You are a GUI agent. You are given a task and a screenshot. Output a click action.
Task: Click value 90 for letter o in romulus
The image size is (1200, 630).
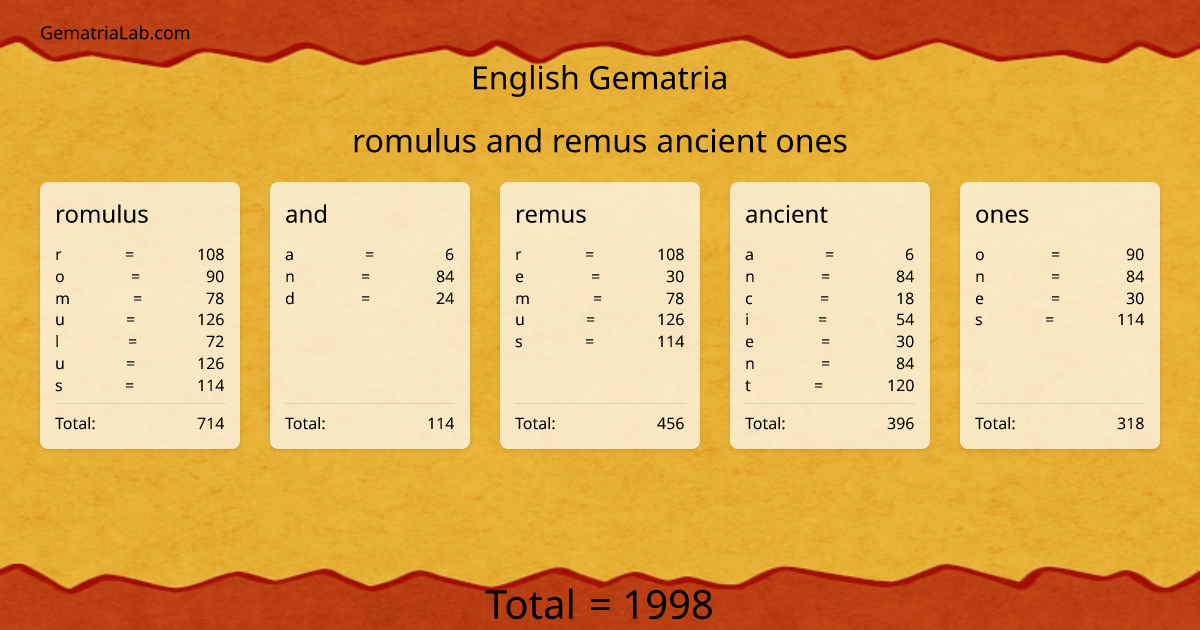[215, 276]
